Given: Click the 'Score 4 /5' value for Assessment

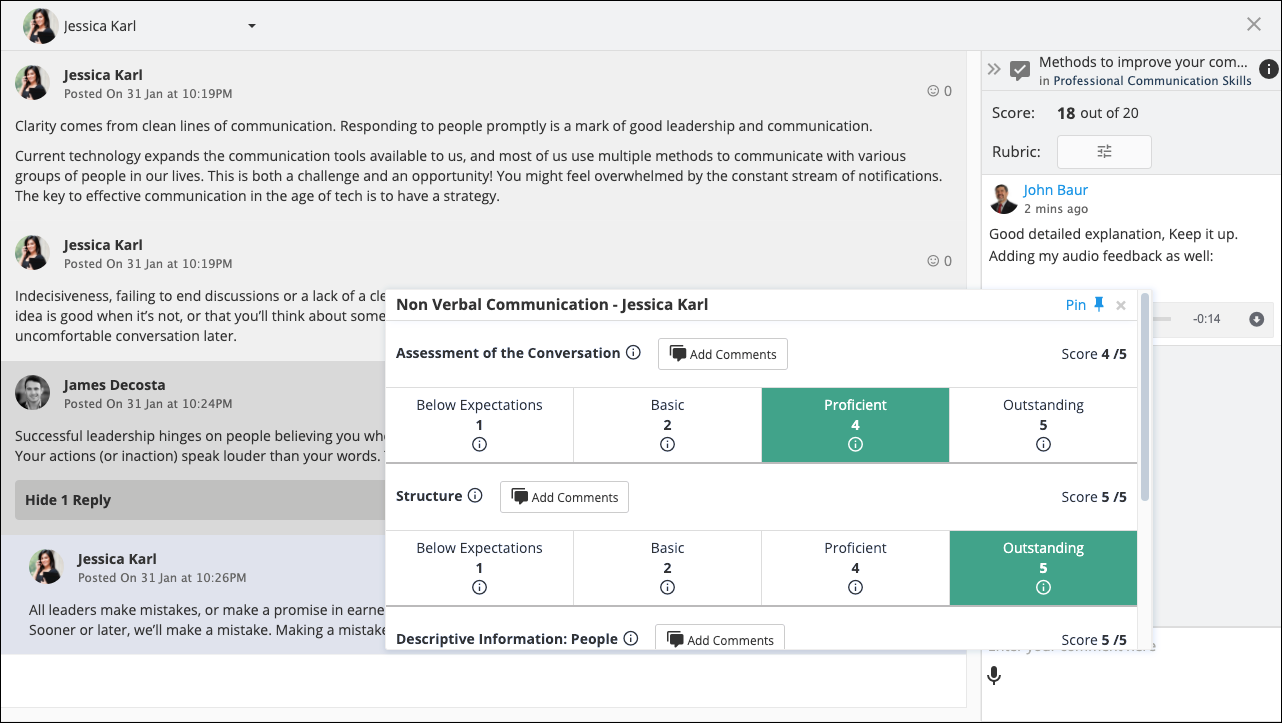Looking at the screenshot, I should point(1094,354).
